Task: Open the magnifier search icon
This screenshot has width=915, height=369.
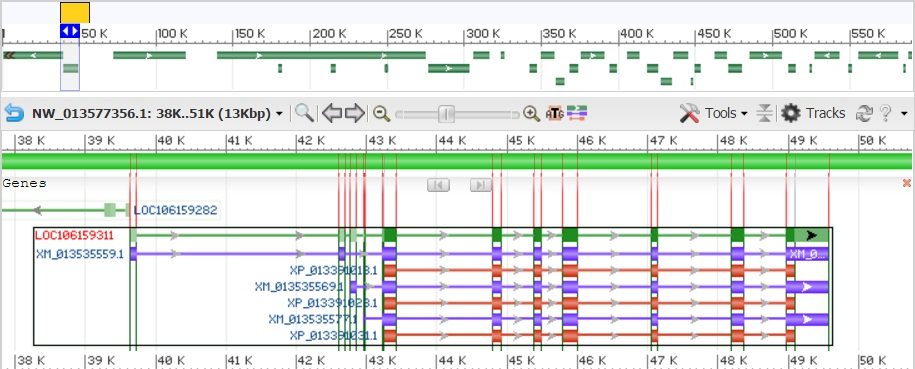Action: click(x=304, y=112)
